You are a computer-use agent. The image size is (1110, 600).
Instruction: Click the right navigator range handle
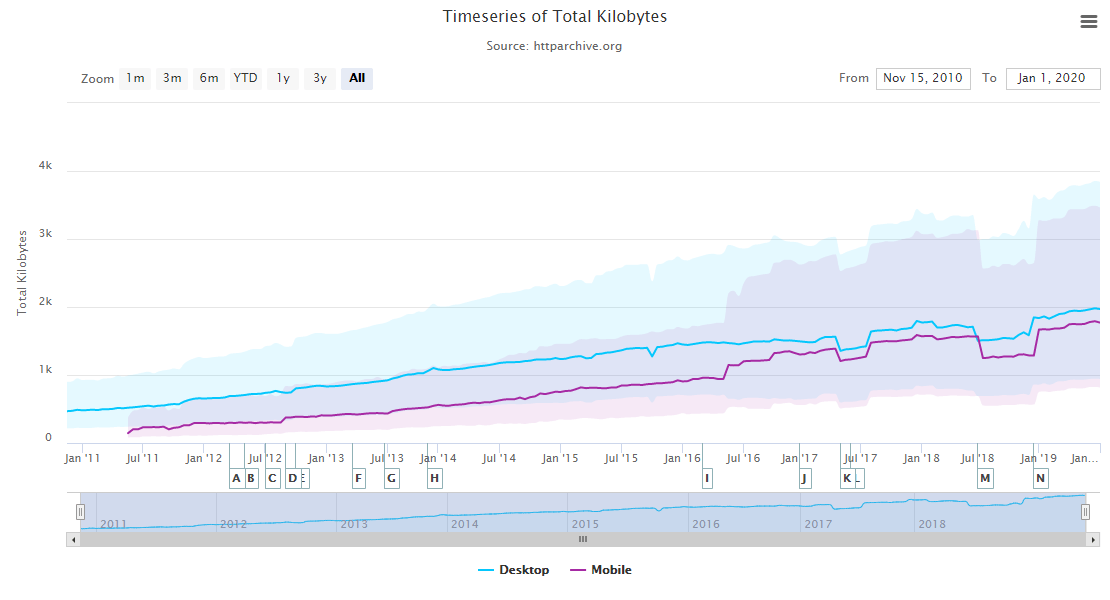point(1085,512)
